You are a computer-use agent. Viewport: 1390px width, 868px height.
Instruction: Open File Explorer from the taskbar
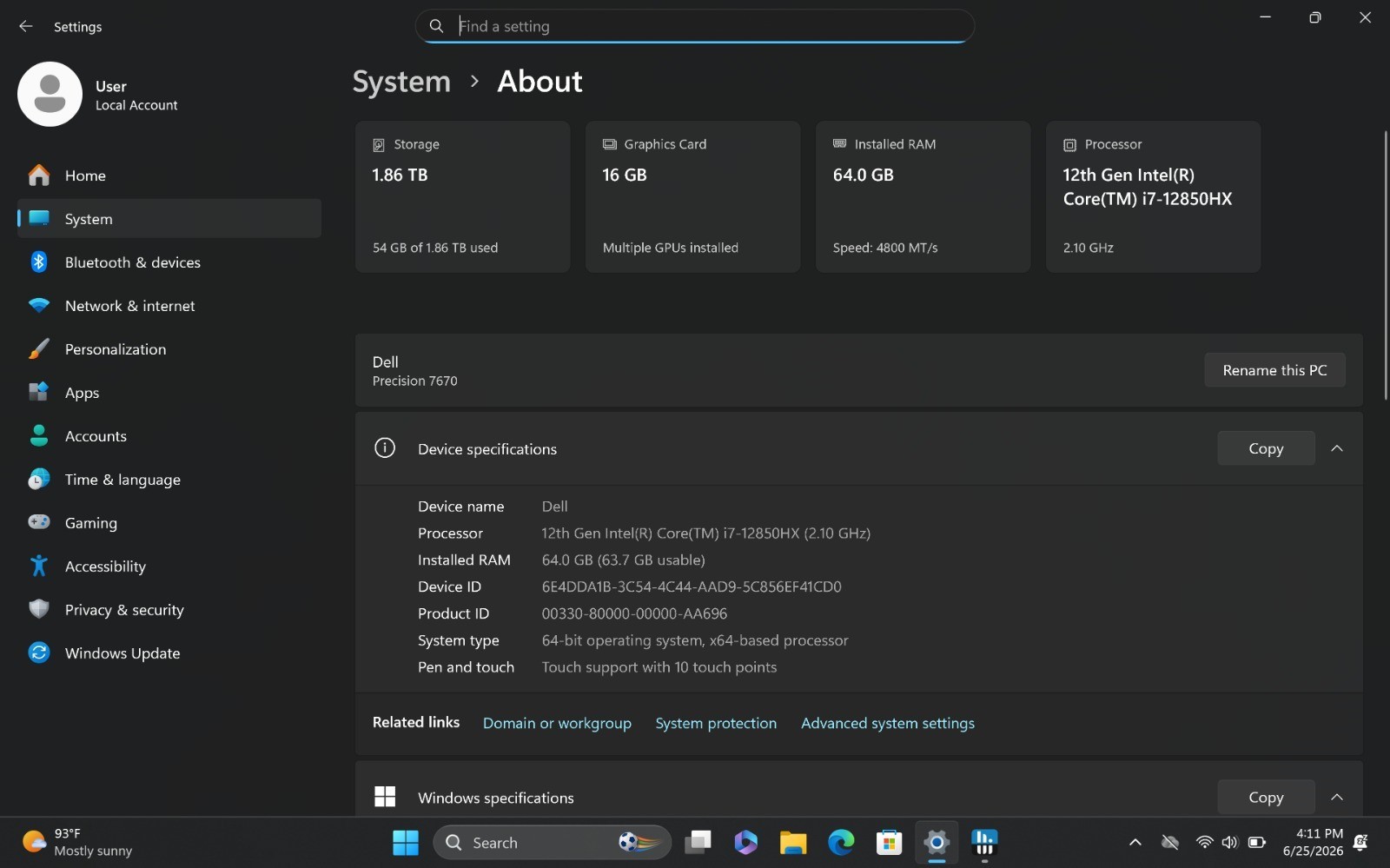pyautogui.click(x=793, y=842)
